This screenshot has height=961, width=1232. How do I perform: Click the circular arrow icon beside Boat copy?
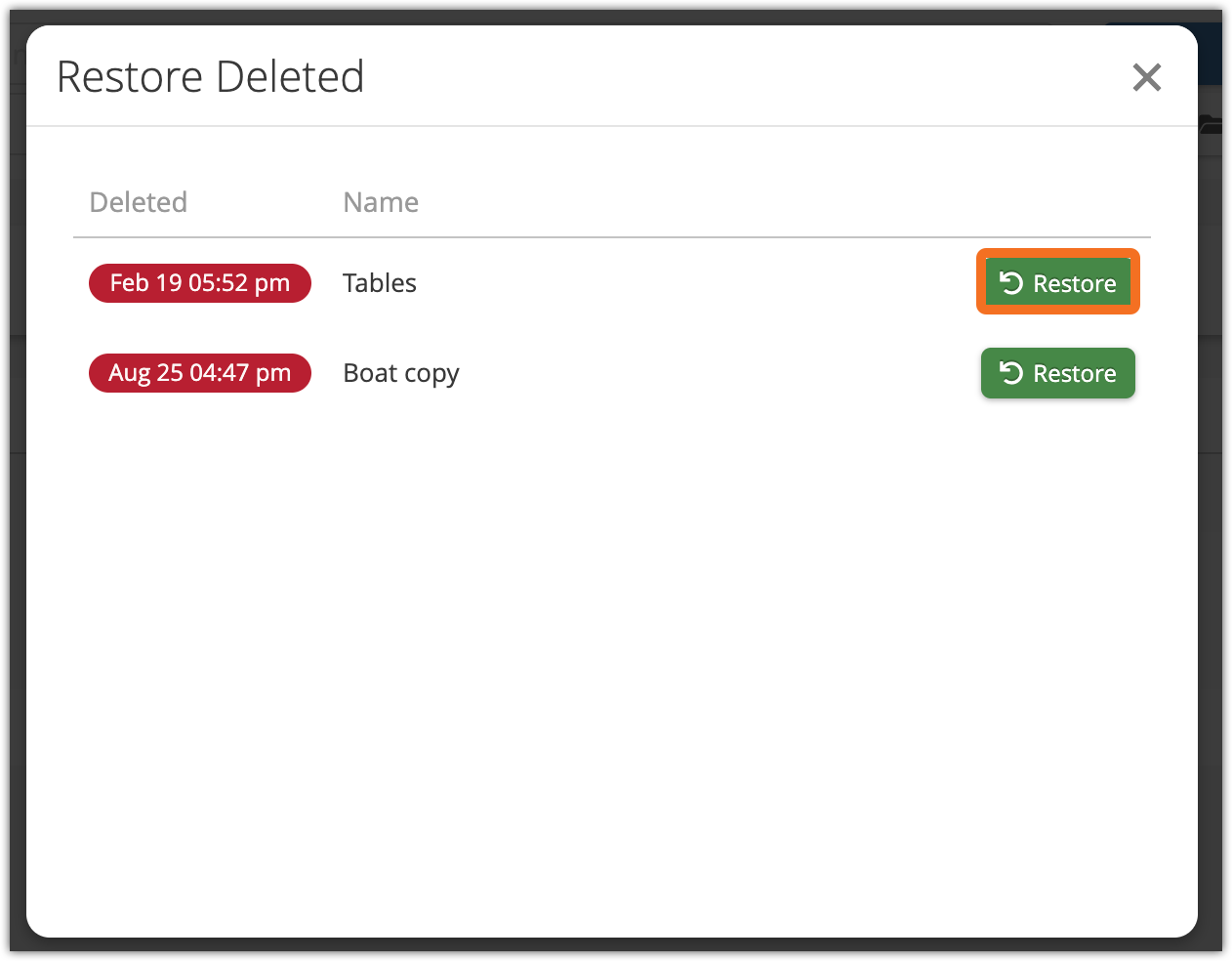click(1011, 373)
